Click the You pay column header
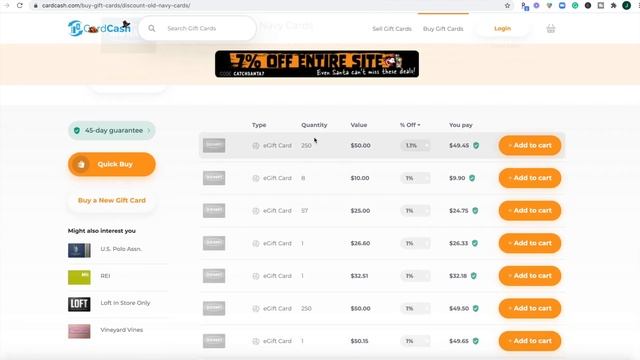640x360 pixels. (461, 125)
